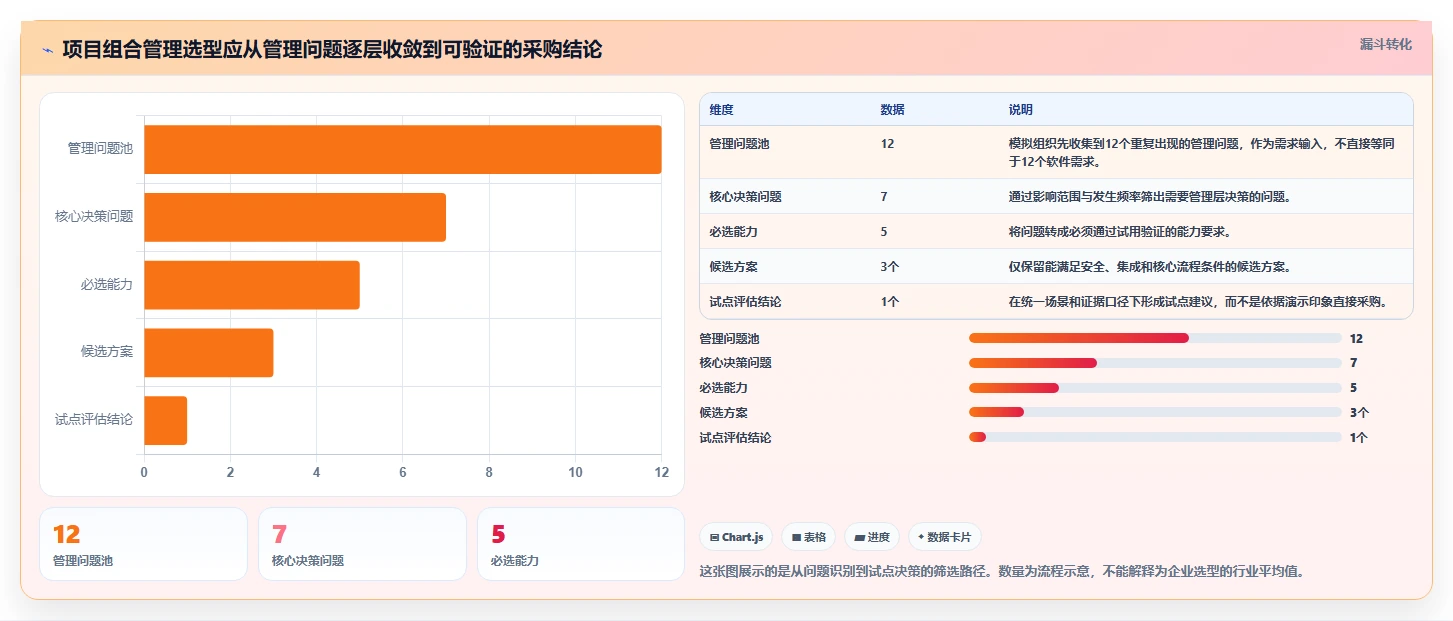Click the 进度 tag chip
Viewport: 1453px width, 621px height.
coord(872,537)
